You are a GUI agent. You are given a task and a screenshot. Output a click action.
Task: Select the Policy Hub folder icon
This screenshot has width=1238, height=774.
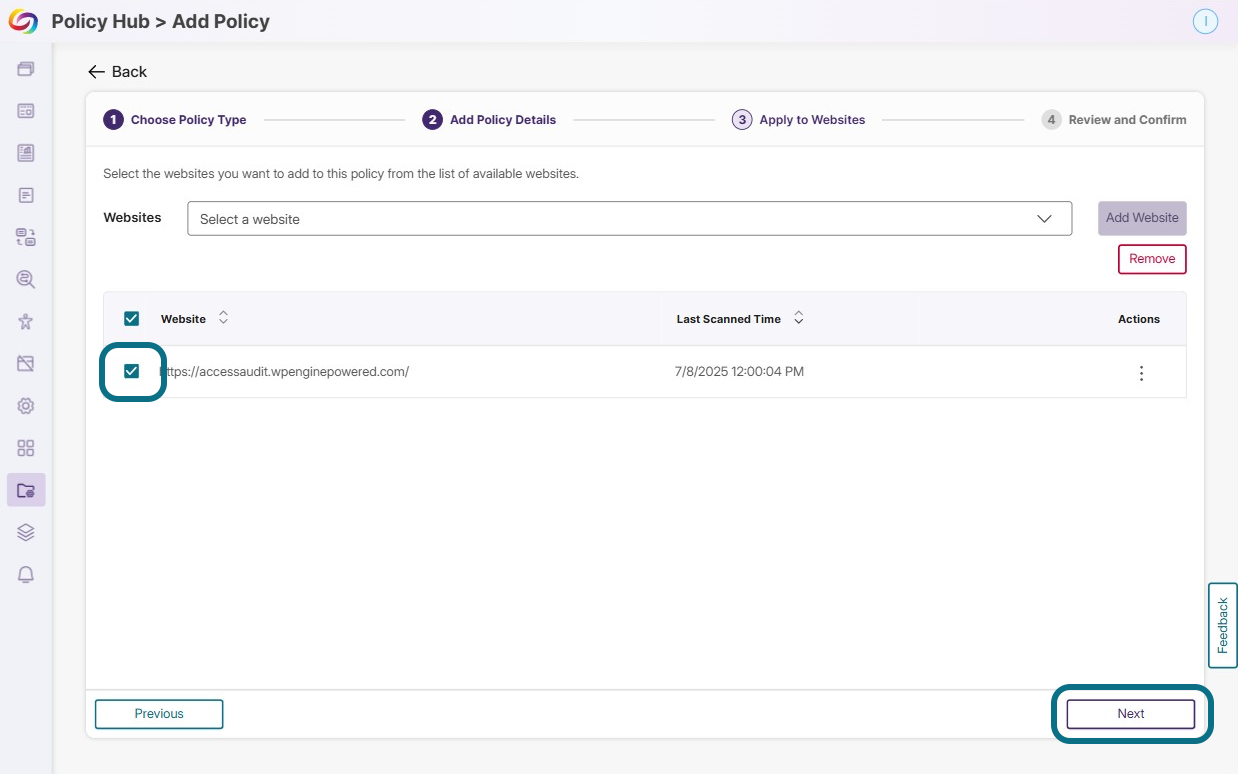pos(26,490)
